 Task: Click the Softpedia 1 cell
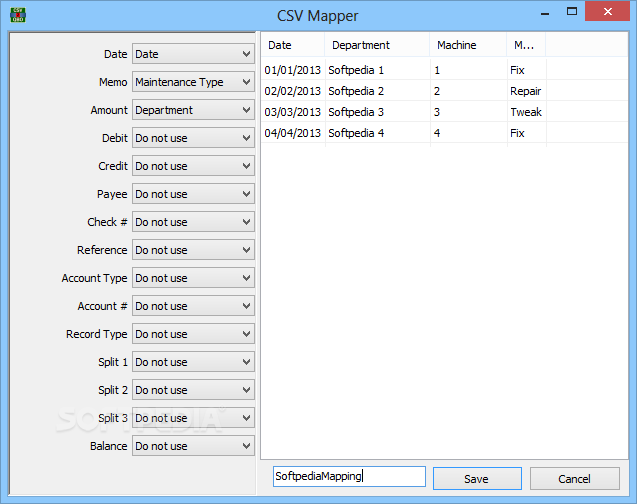(x=377, y=70)
